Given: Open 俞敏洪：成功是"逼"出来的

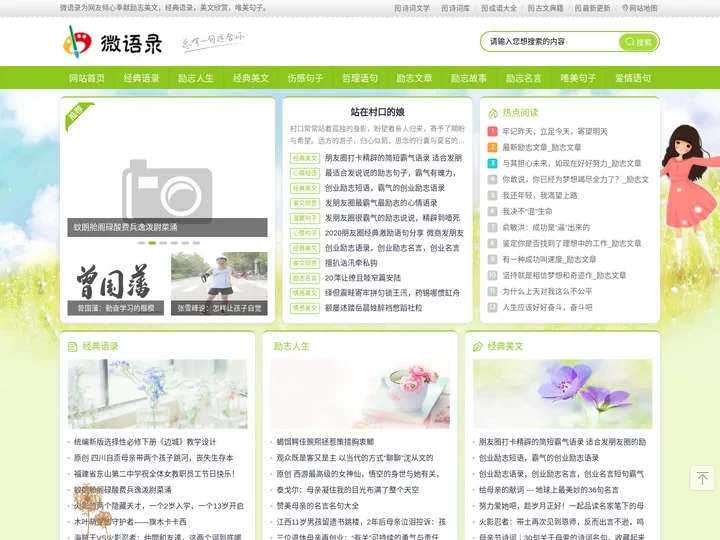Looking at the screenshot, I should (546, 227).
